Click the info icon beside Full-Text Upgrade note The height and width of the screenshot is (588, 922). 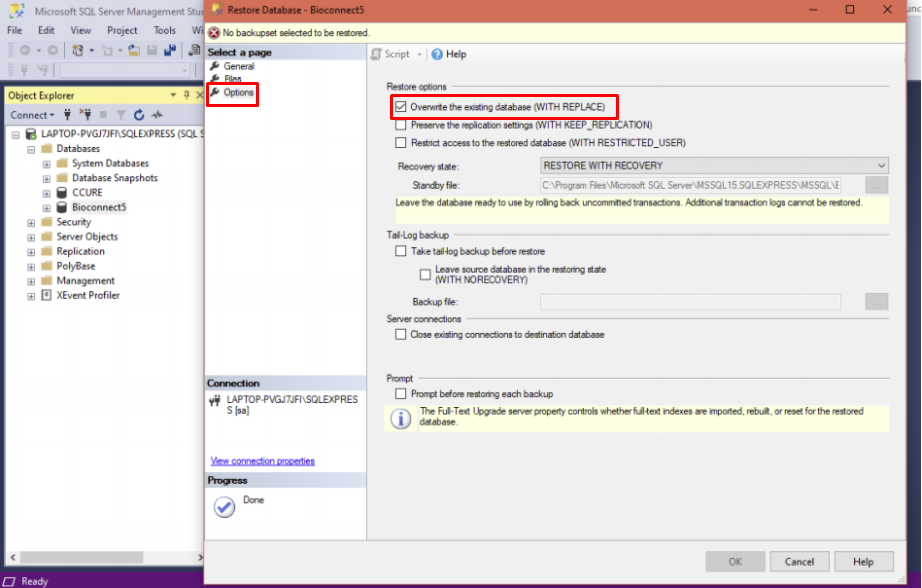point(401,419)
